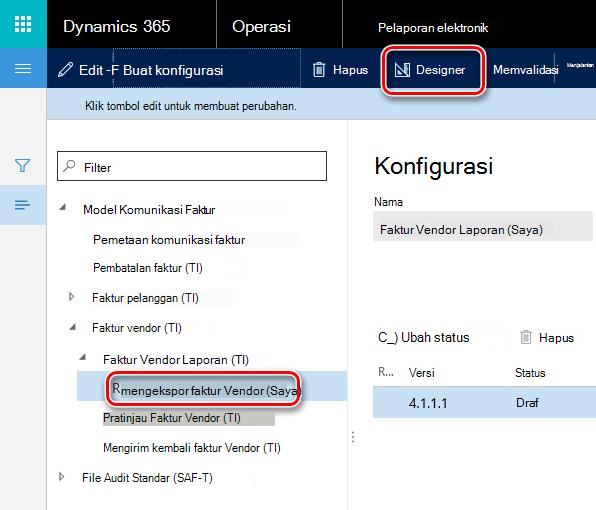Click the magnifier icon in Filter box

(x=69, y=166)
